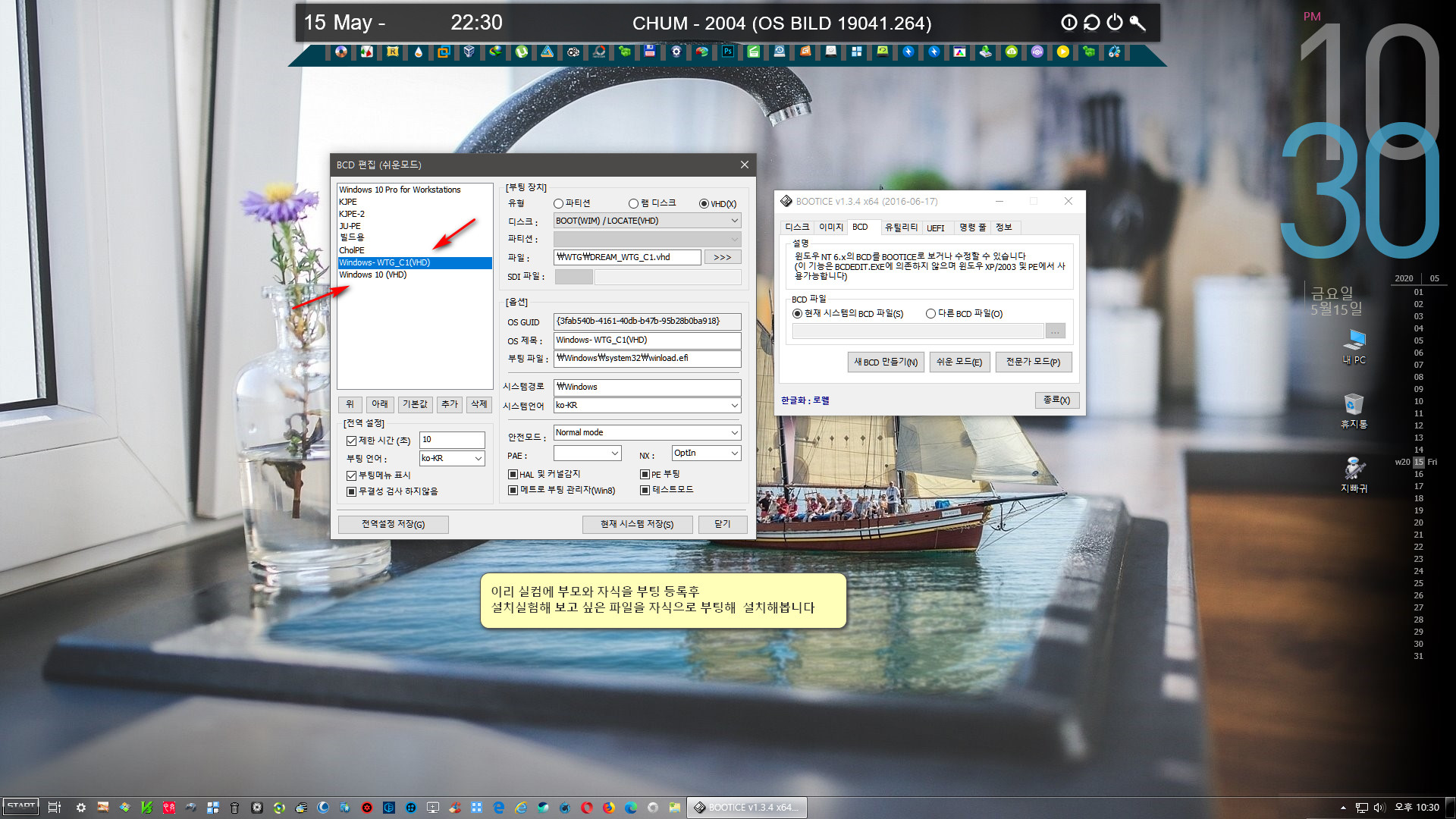Open the yellow play button dock icon
This screenshot has width=1456, height=819.
pyautogui.click(x=1063, y=52)
